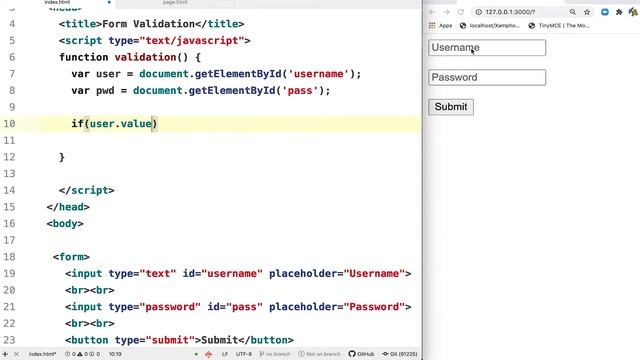Click the 'no branch' git indicator
The image size is (640, 360).
pos(275,354)
